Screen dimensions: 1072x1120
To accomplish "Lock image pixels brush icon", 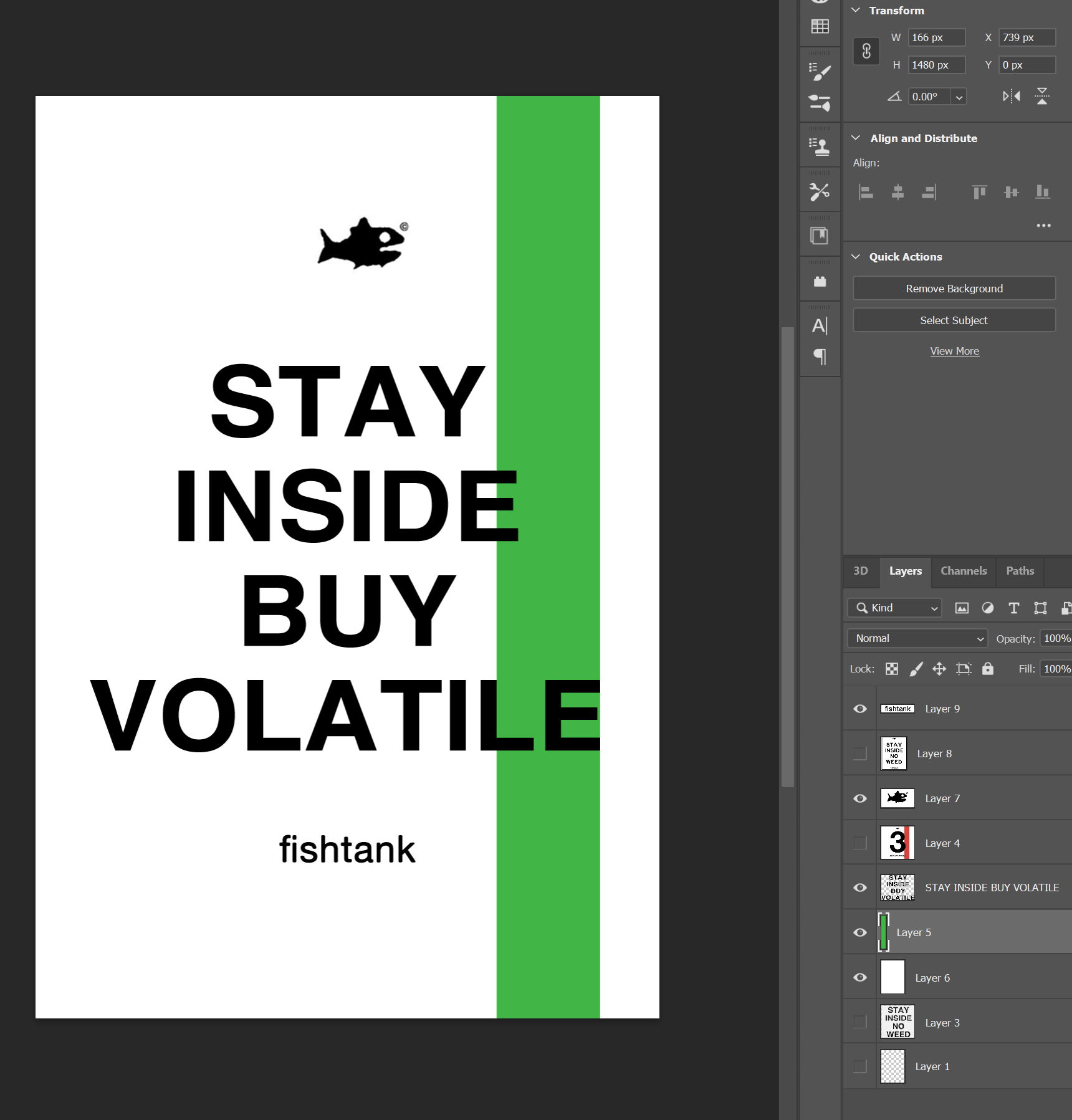I will click(916, 669).
